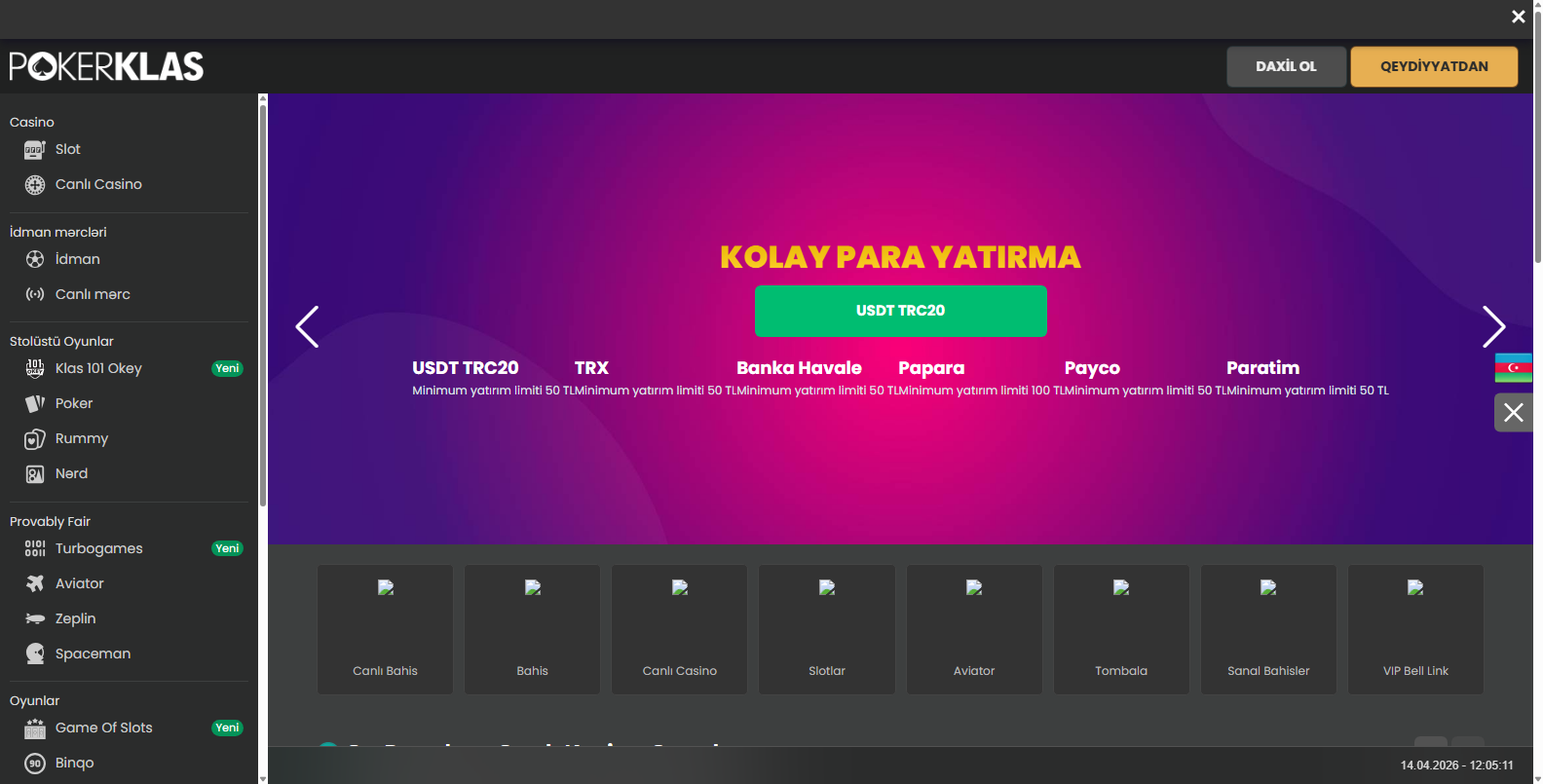Image resolution: width=1543 pixels, height=784 pixels.
Task: Click the Payco payment heading
Action: pos(1092,368)
